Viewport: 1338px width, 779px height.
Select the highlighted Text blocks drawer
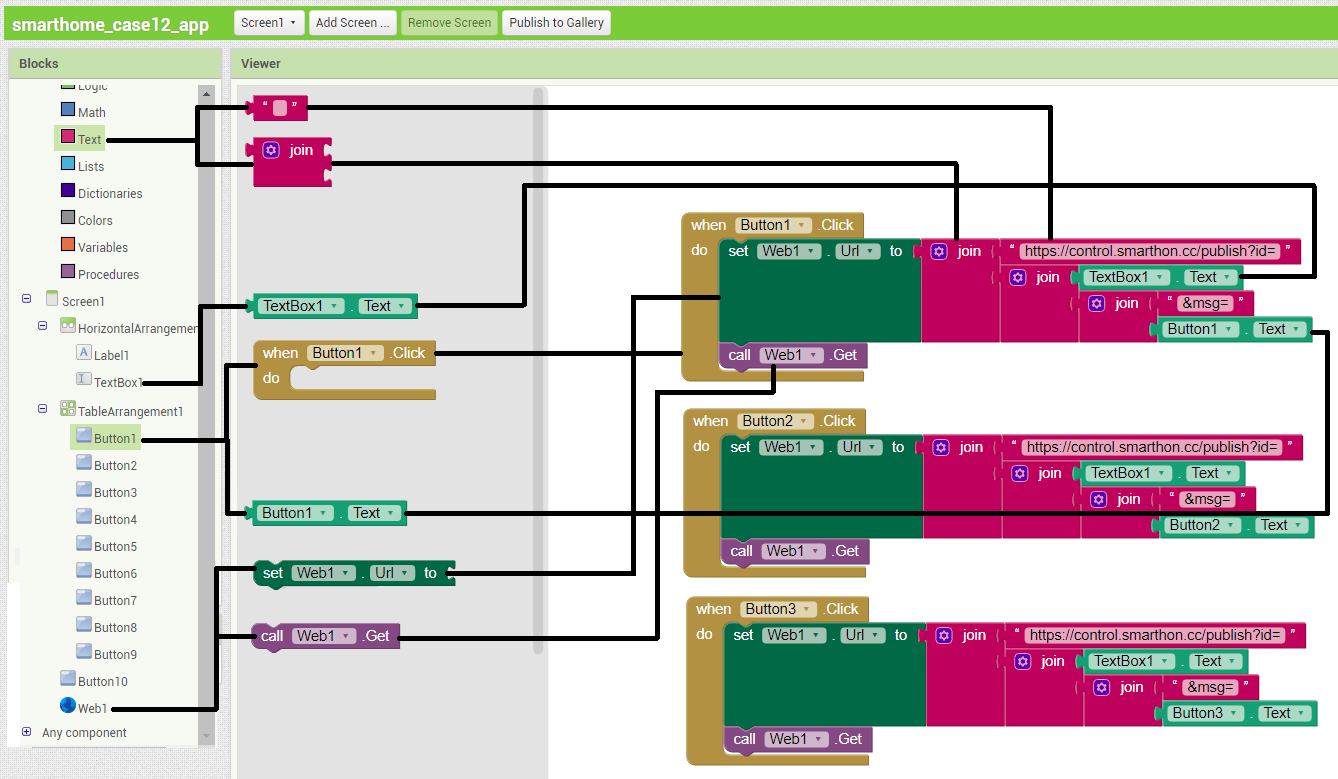[x=80, y=139]
